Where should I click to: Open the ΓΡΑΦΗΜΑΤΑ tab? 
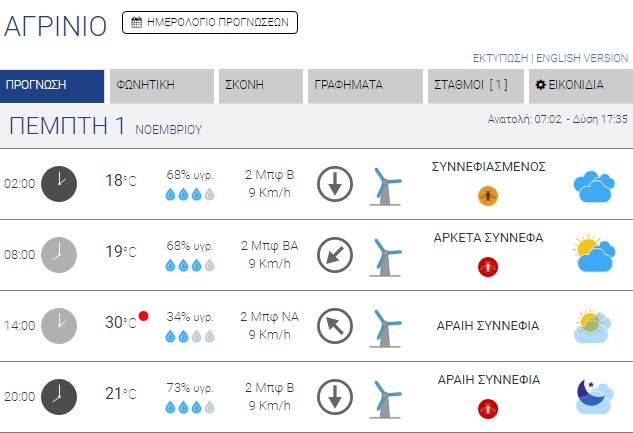click(x=365, y=85)
